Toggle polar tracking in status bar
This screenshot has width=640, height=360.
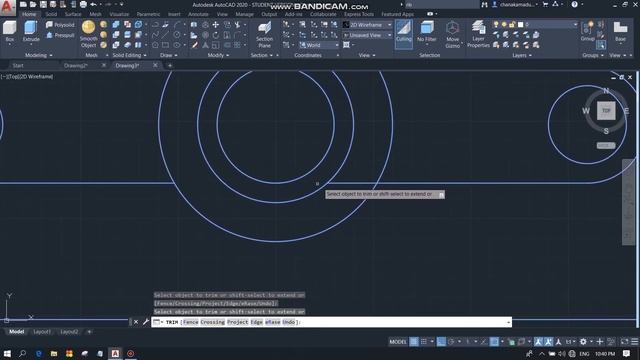(451, 342)
